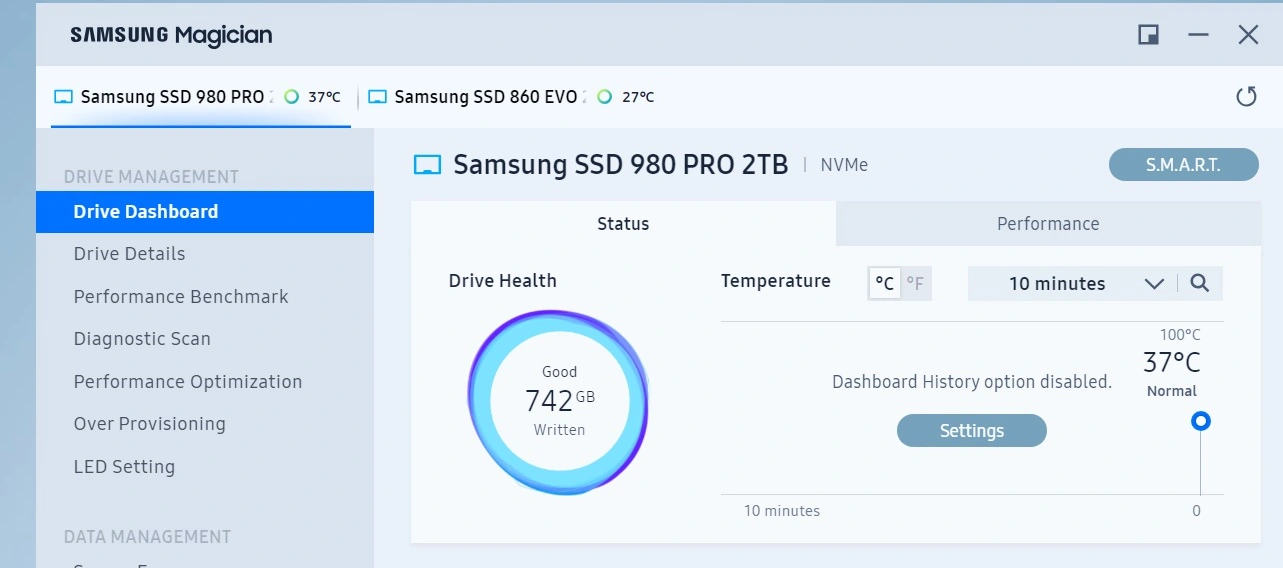Open Drive Dashboard in the sidebar
This screenshot has height=568, width=1283.
(205, 211)
